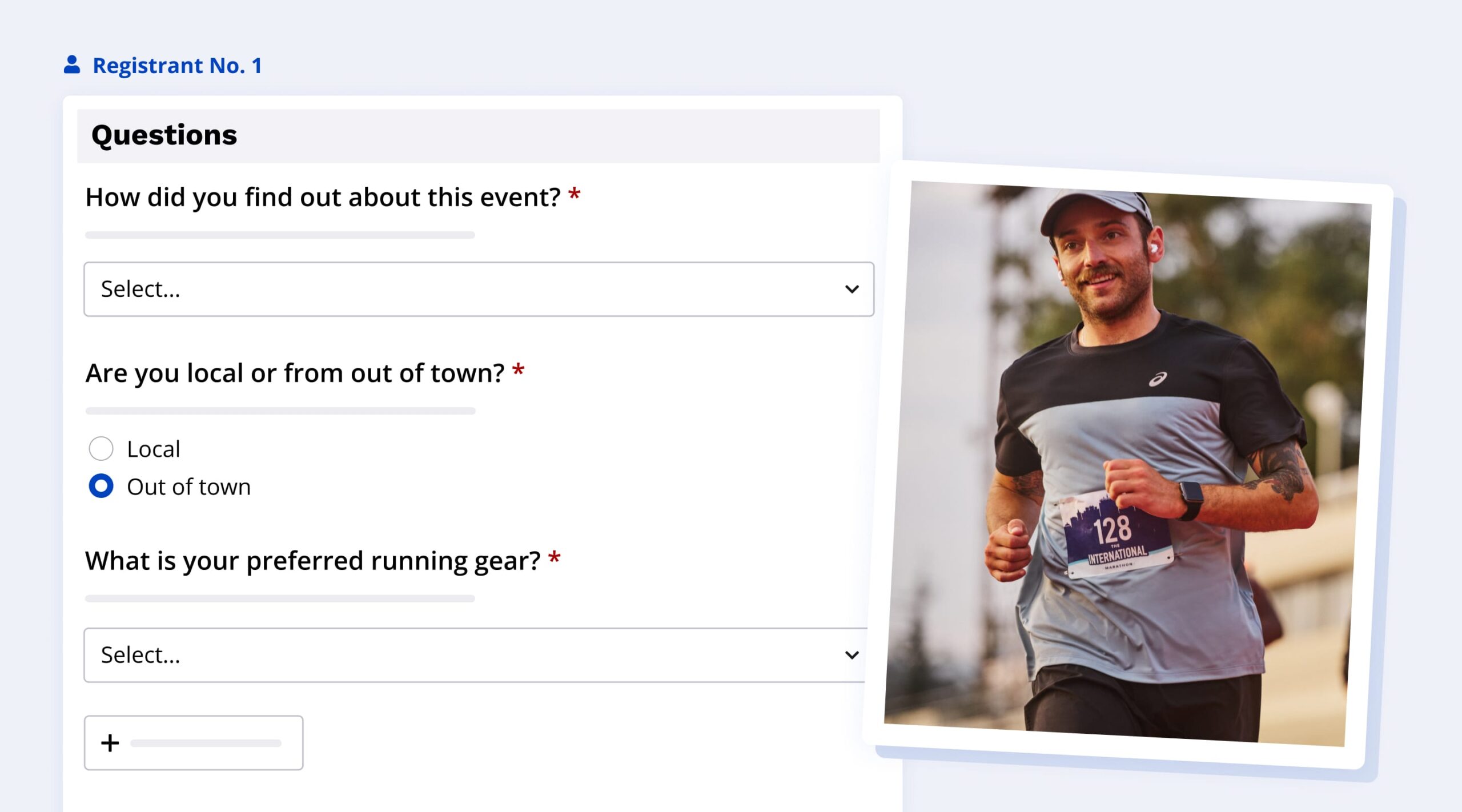The height and width of the screenshot is (812, 1462).
Task: Click the Questions section header
Action: click(164, 135)
